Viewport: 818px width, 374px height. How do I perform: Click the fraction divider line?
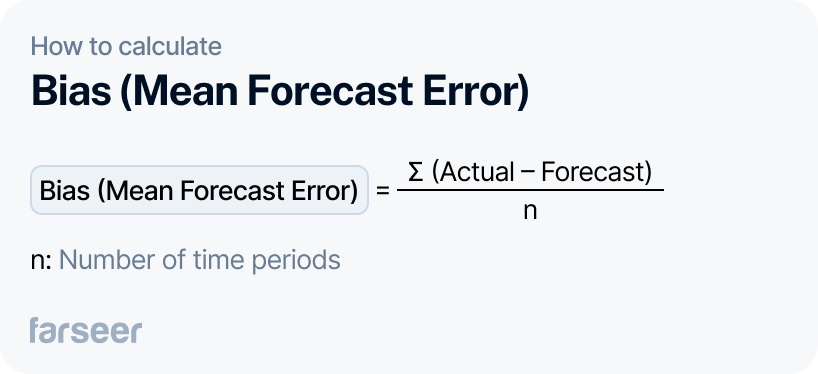(x=530, y=190)
